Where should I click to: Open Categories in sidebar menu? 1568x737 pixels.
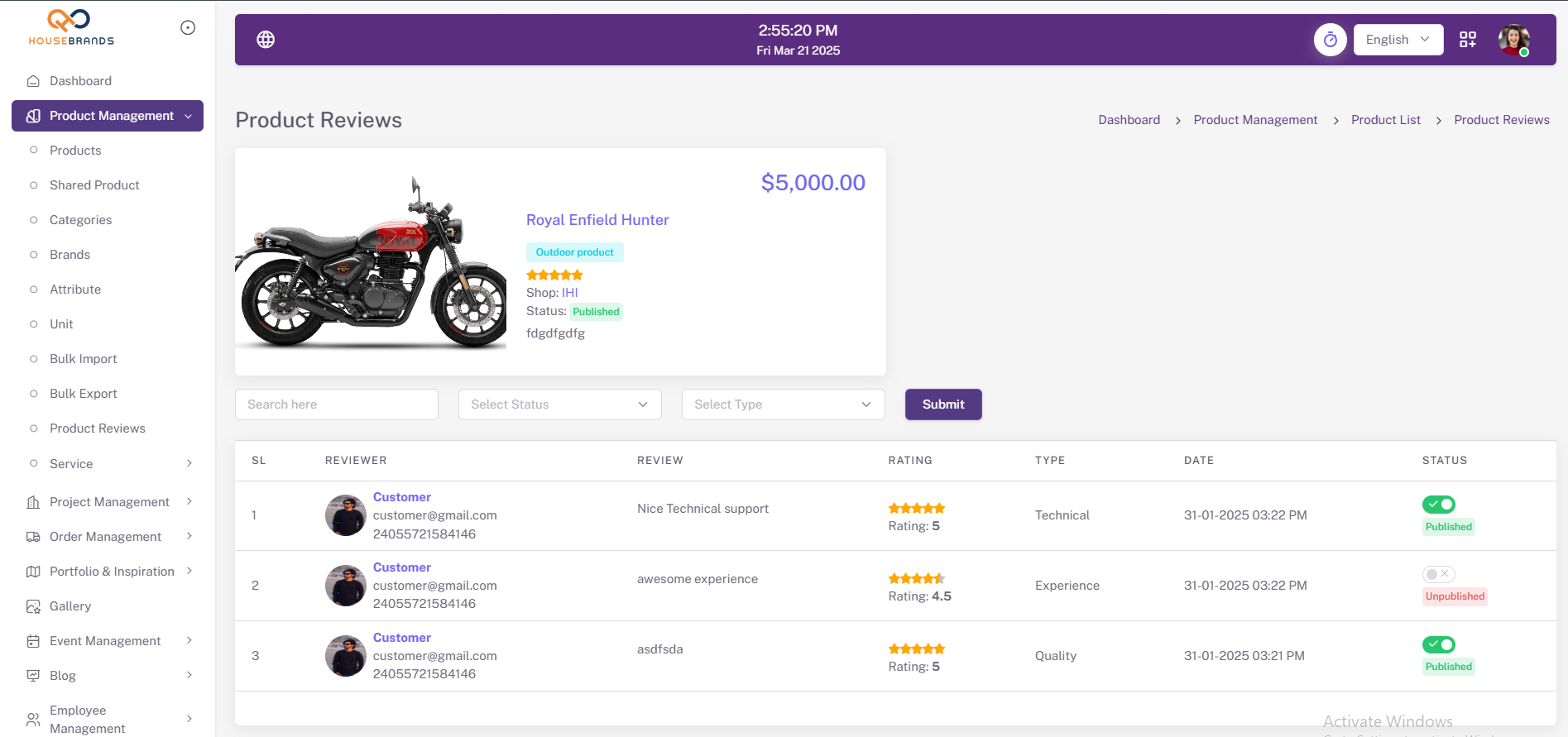point(80,220)
